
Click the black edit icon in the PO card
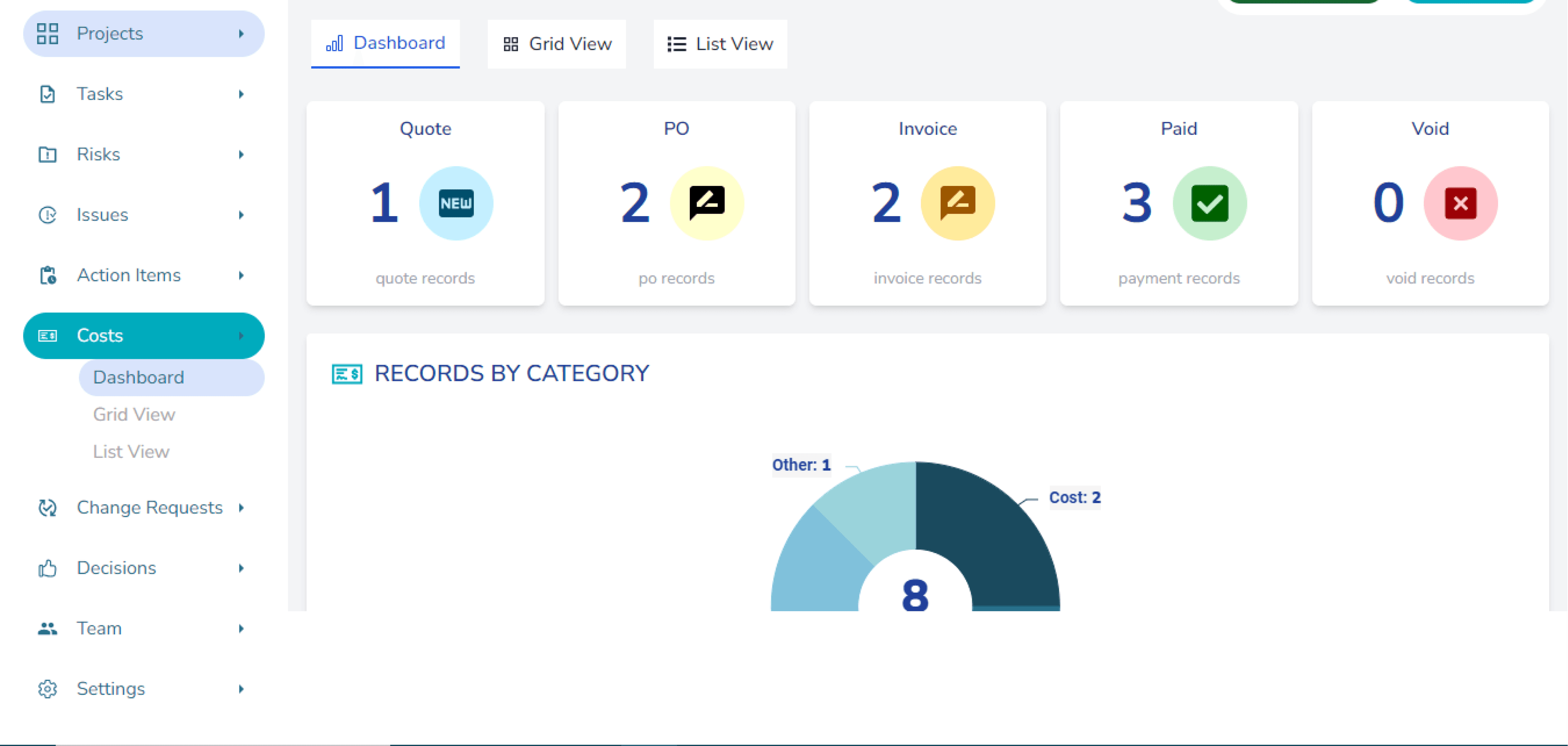[707, 203]
